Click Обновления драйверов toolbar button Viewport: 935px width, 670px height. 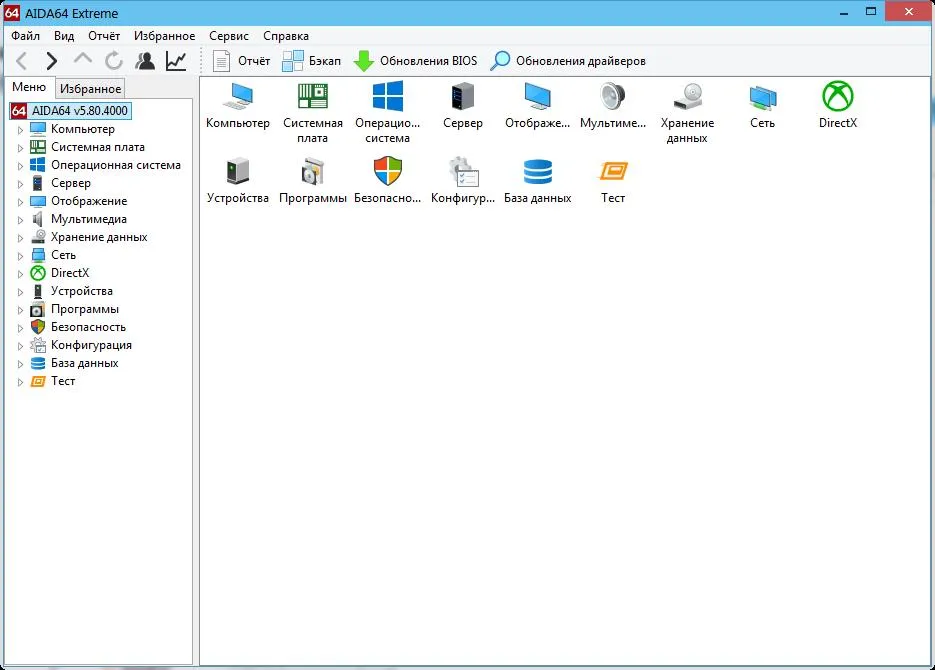568,61
